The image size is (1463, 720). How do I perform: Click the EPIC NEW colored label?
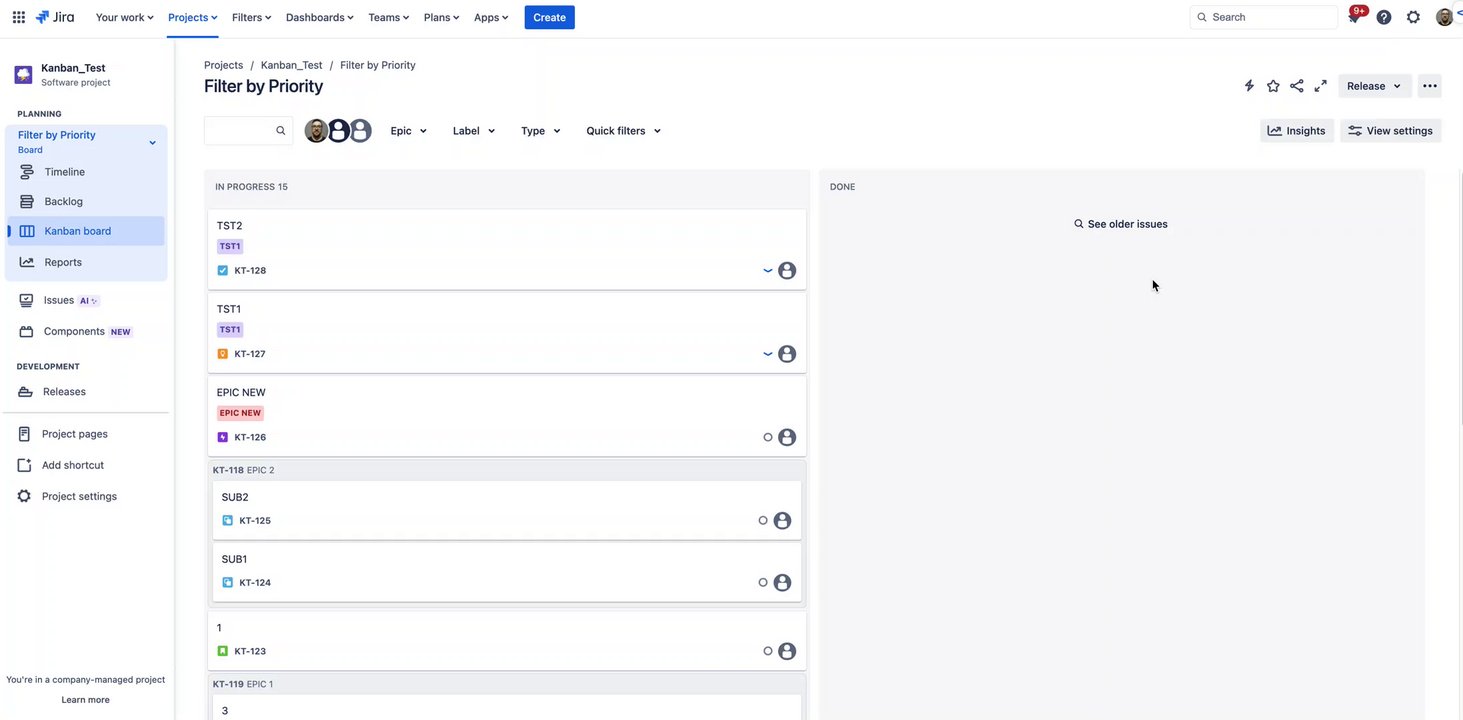point(240,413)
